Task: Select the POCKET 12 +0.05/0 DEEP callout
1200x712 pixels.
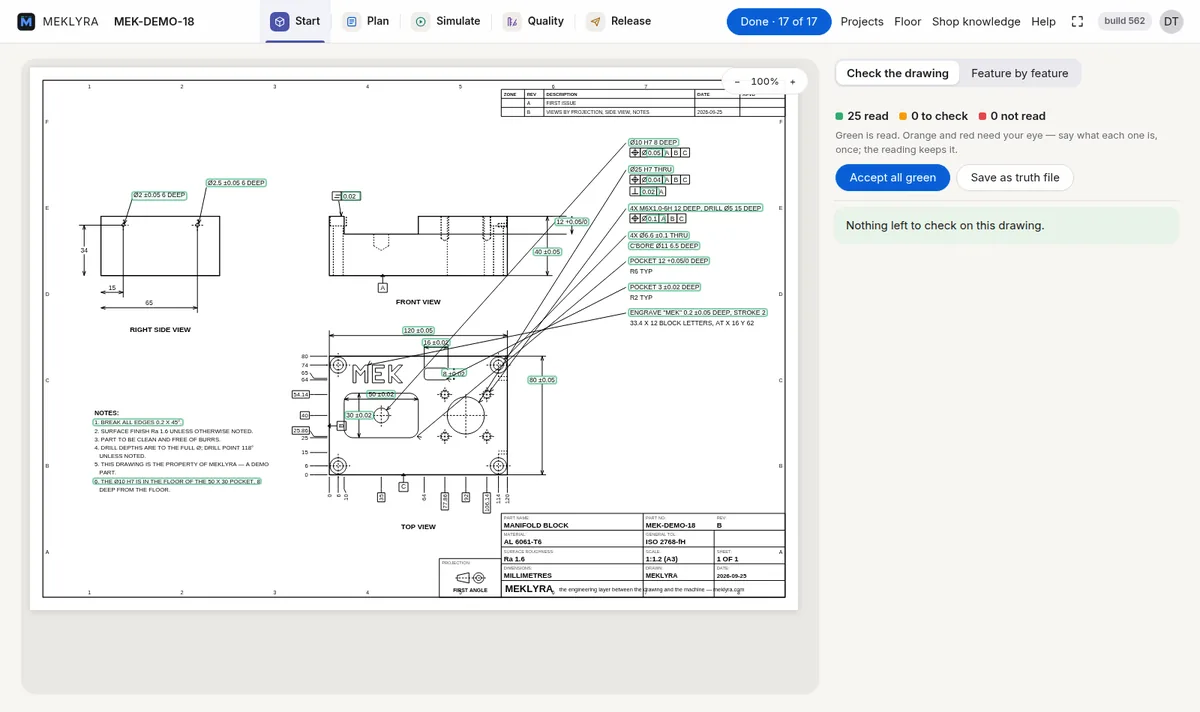Action: coord(669,261)
